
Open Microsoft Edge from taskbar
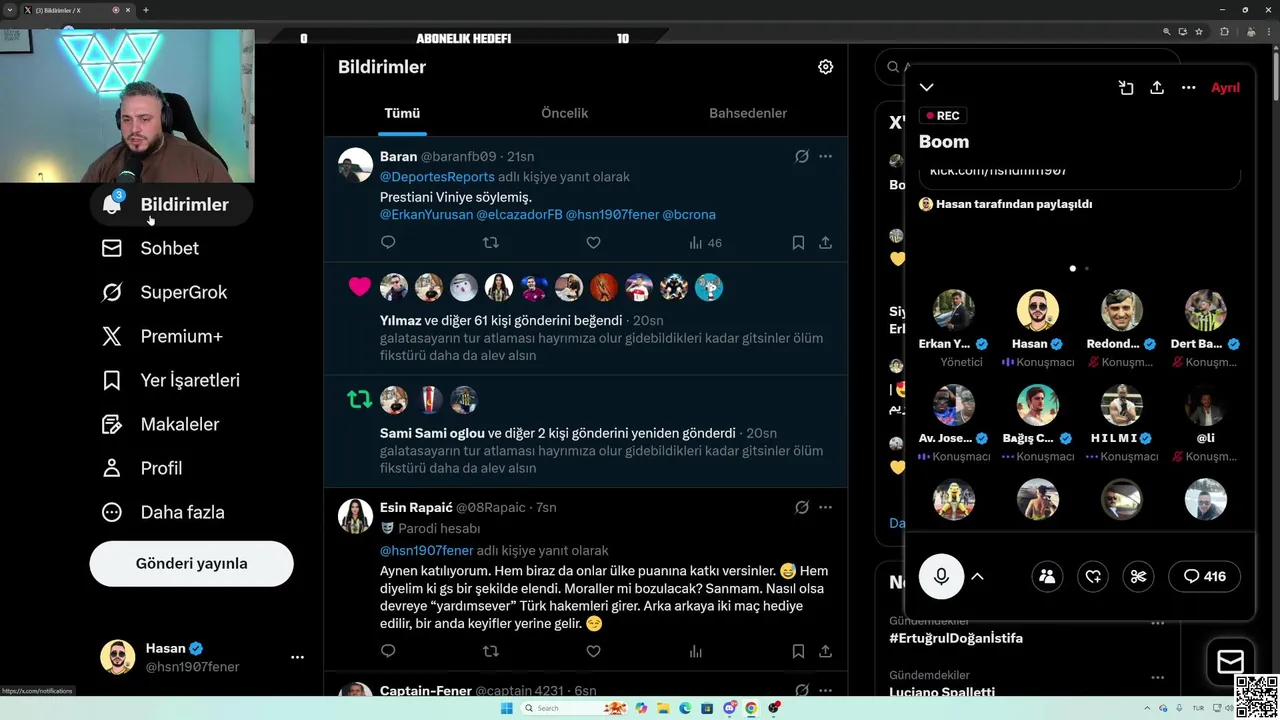pyautogui.click(x=685, y=708)
